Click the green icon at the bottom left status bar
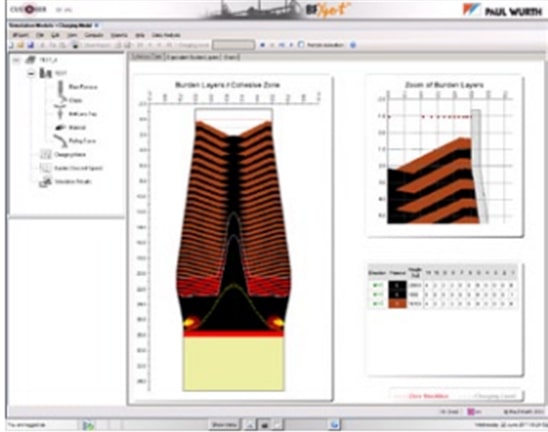This screenshot has height=432, width=548. [88, 425]
